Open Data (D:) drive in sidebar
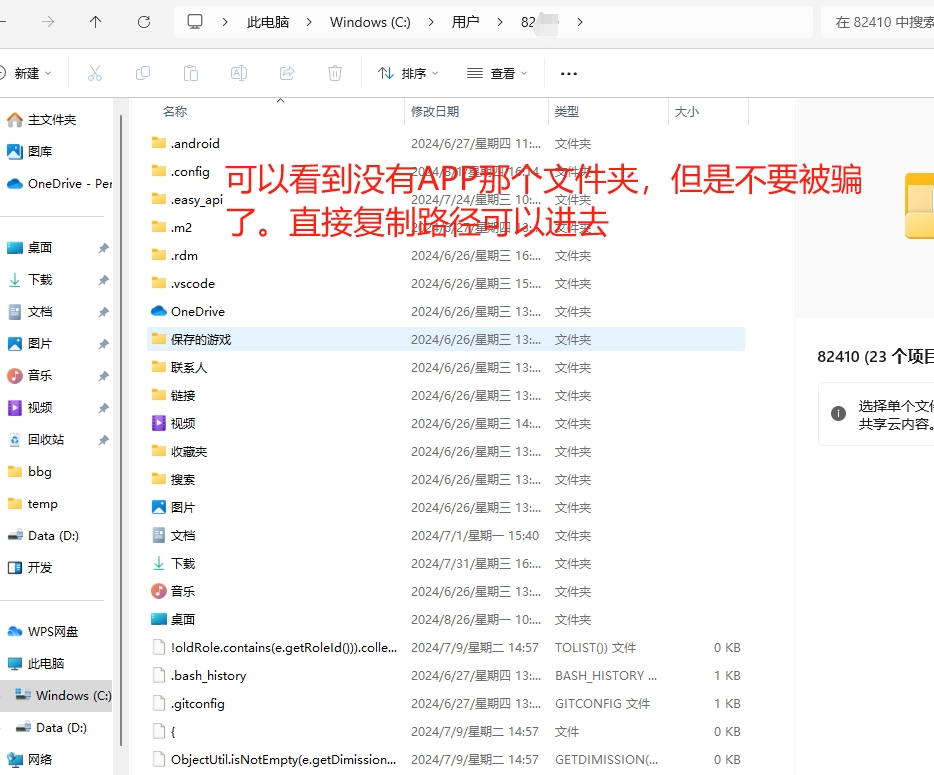The width and height of the screenshot is (934, 775). pyautogui.click(x=54, y=536)
